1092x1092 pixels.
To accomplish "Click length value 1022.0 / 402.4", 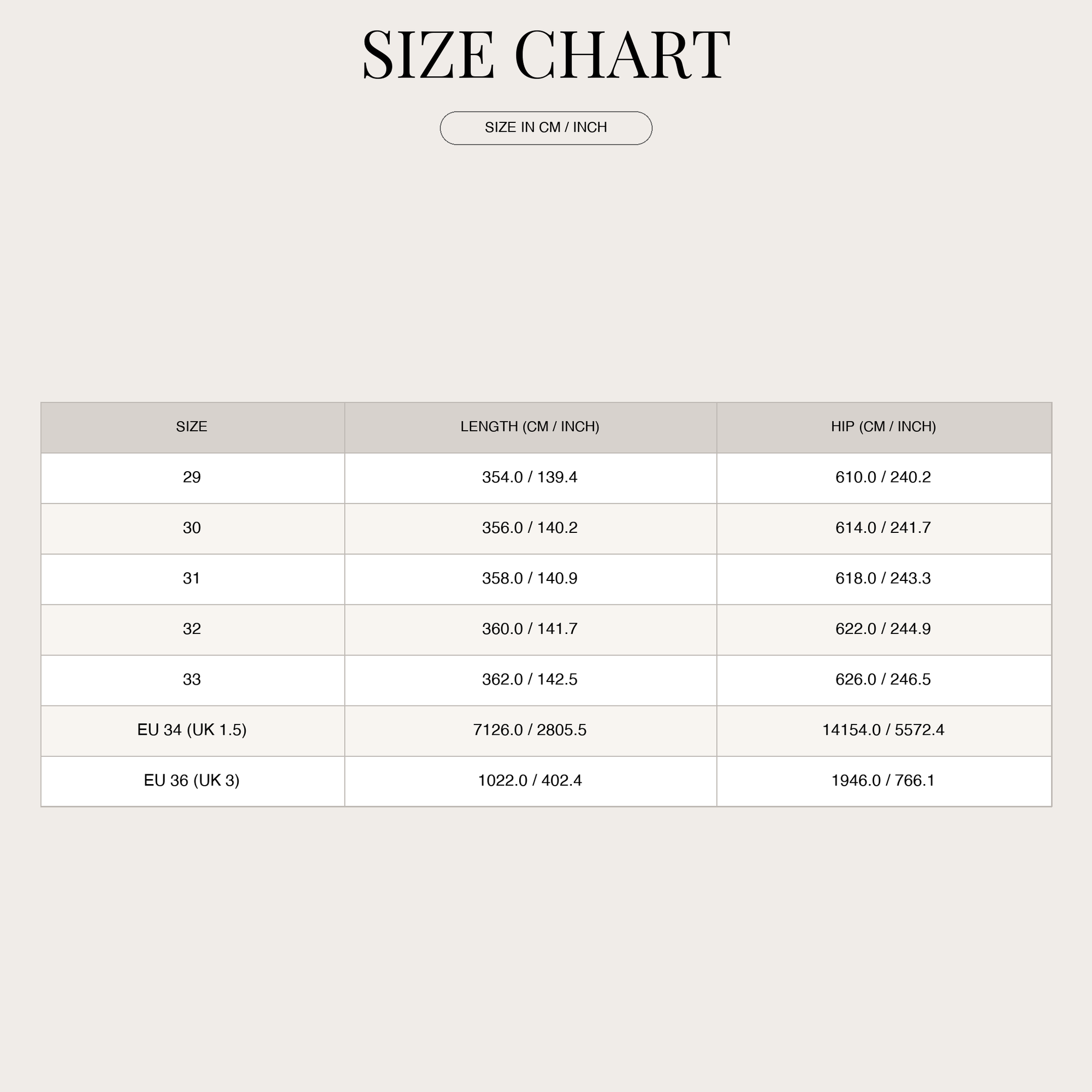I will (x=530, y=781).
